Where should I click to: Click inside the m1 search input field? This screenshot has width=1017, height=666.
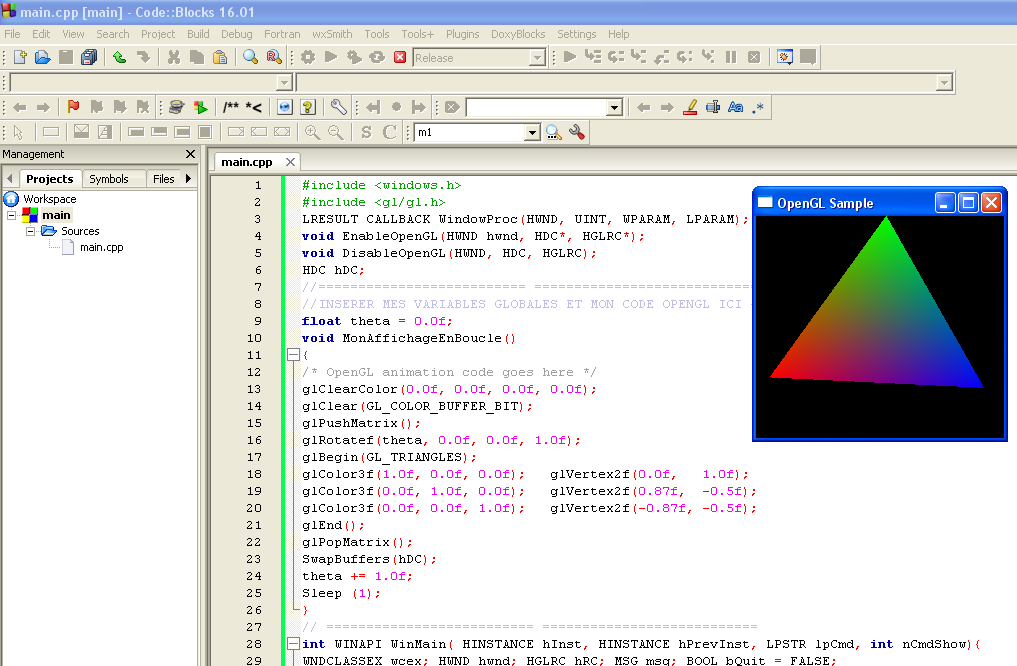(x=469, y=132)
